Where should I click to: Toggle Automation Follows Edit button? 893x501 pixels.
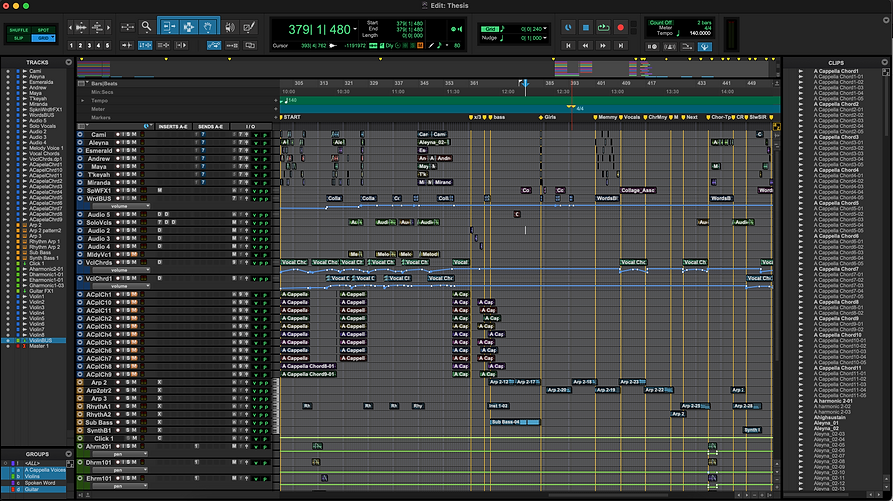(x=214, y=45)
